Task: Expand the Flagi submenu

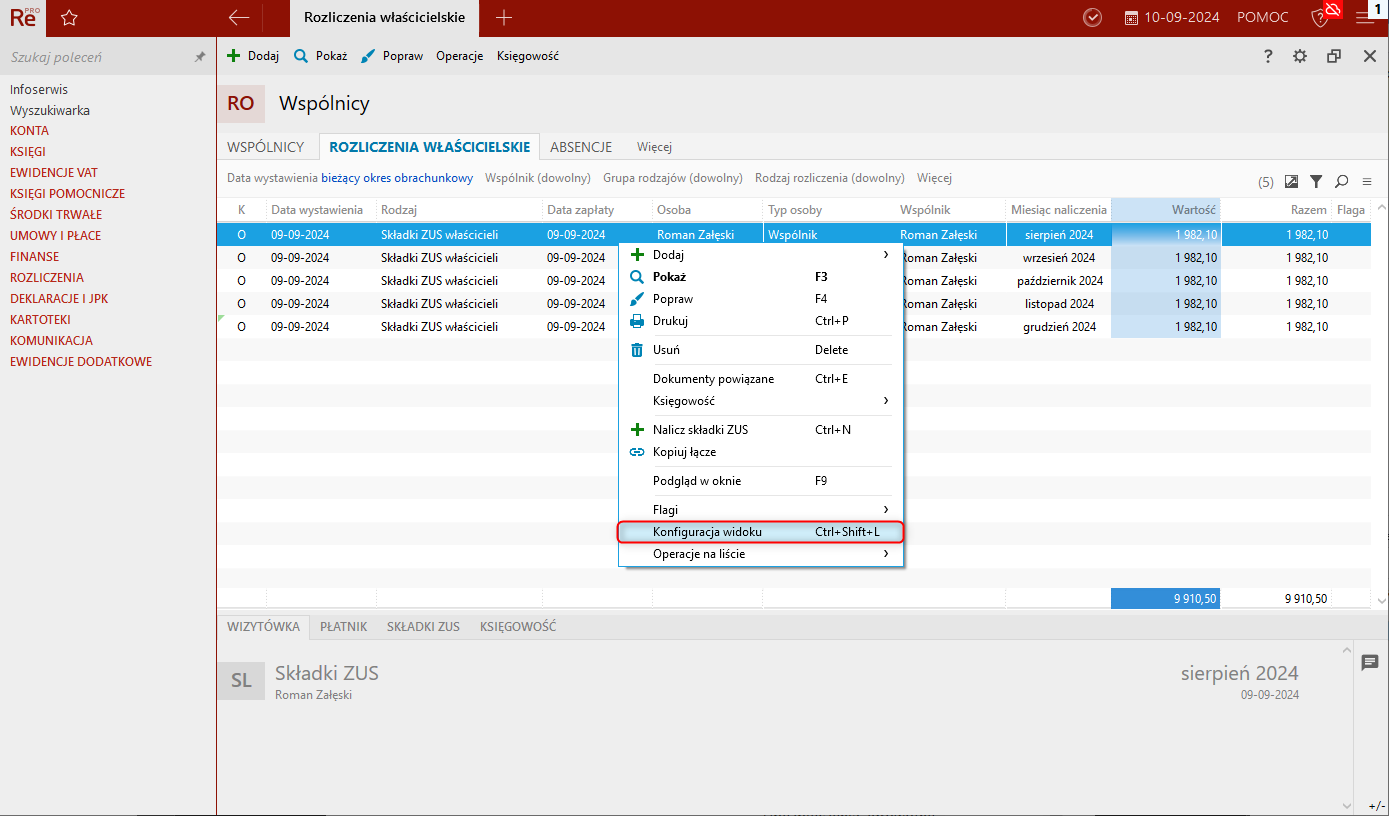Action: point(760,510)
